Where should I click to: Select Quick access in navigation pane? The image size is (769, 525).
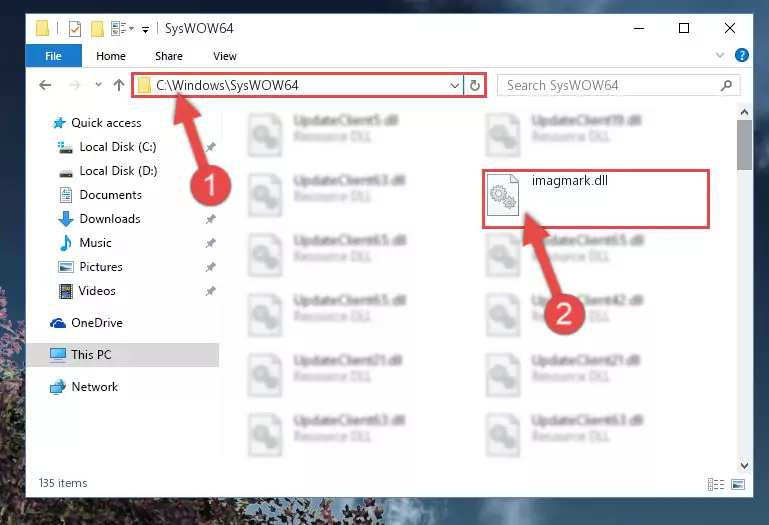pyautogui.click(x=106, y=123)
